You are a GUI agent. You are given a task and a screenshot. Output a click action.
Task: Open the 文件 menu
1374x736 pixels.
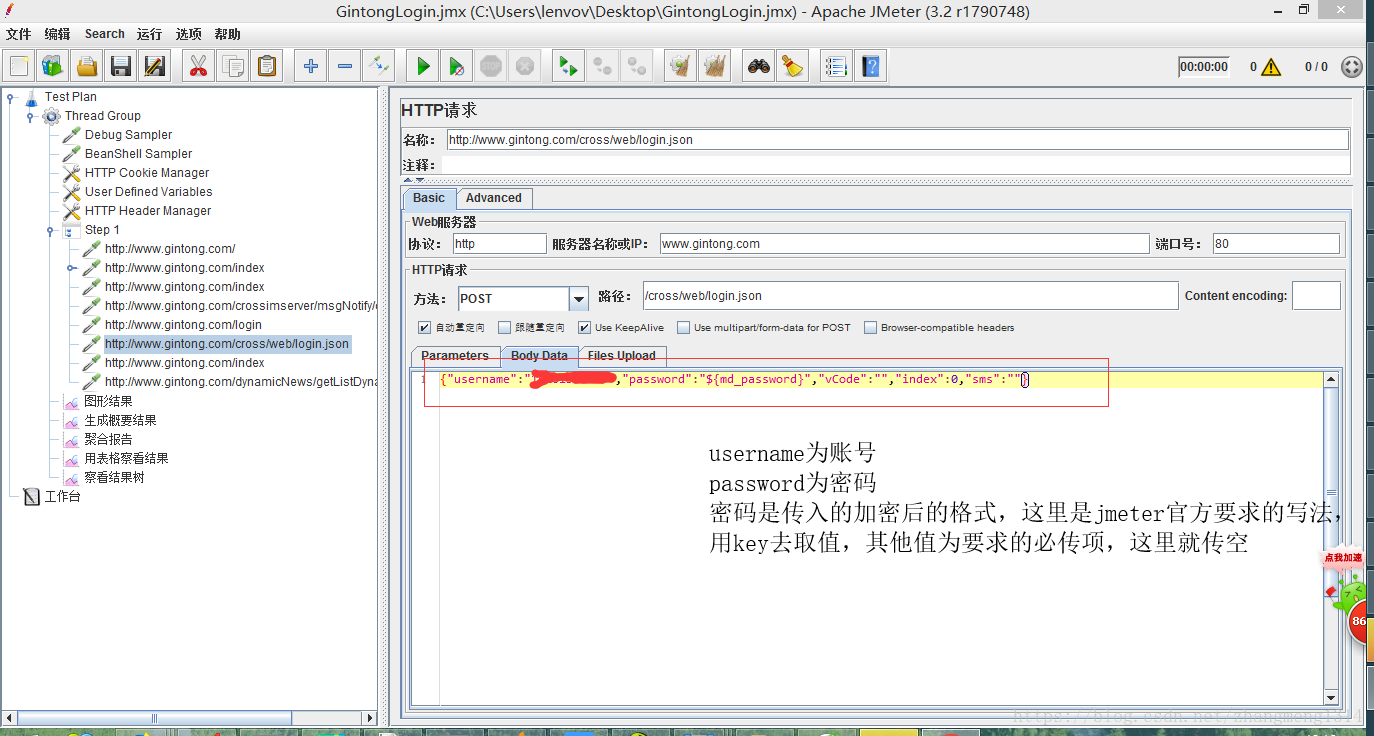tap(18, 34)
